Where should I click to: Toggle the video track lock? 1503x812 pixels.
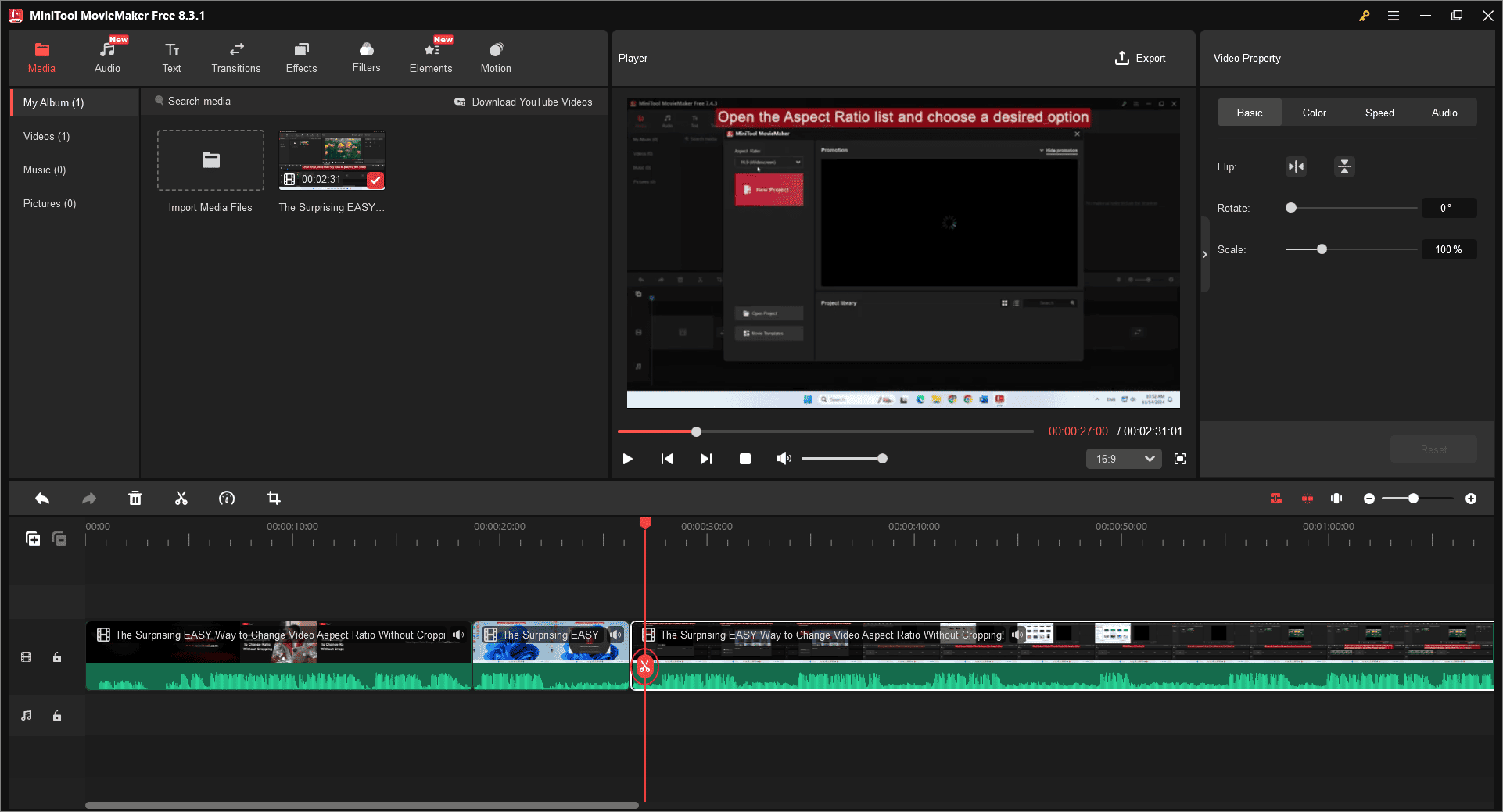57,657
